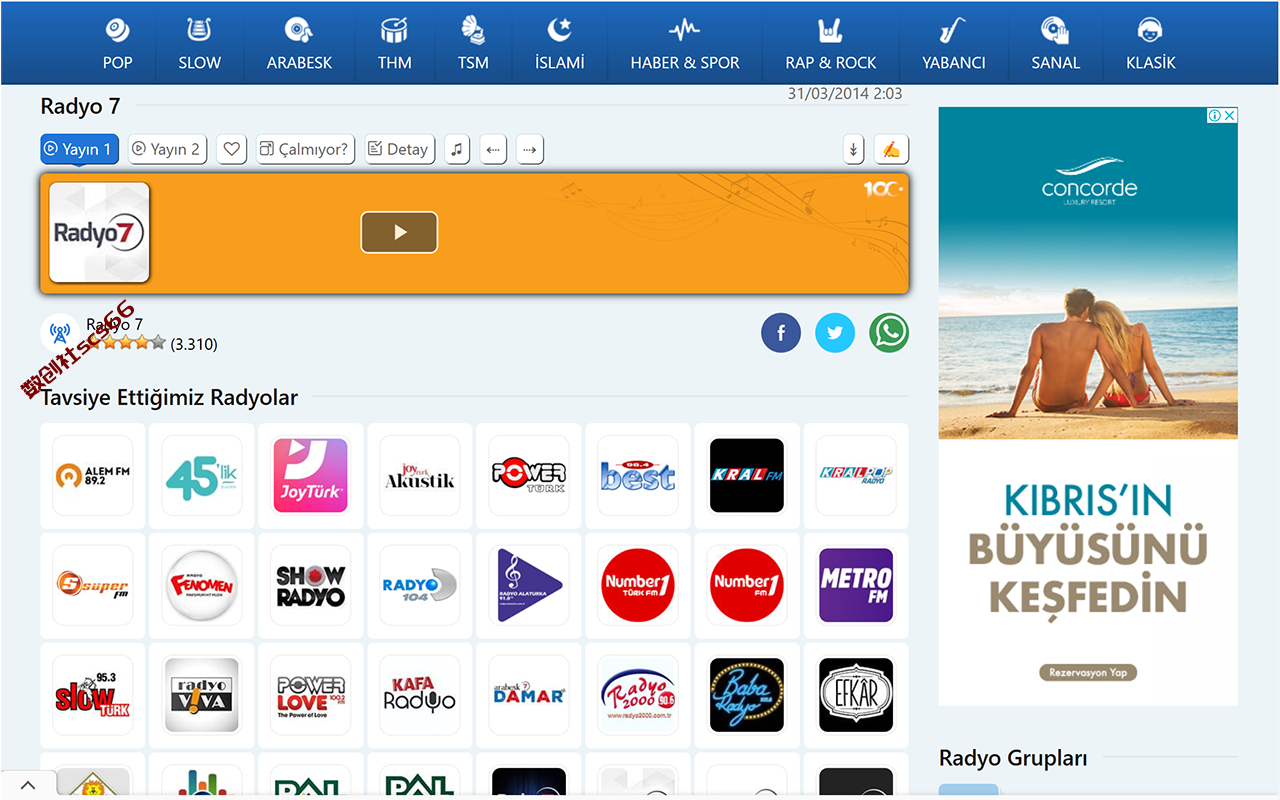This screenshot has height=800, width=1280.
Task: Open the THM category
Action: tap(395, 43)
